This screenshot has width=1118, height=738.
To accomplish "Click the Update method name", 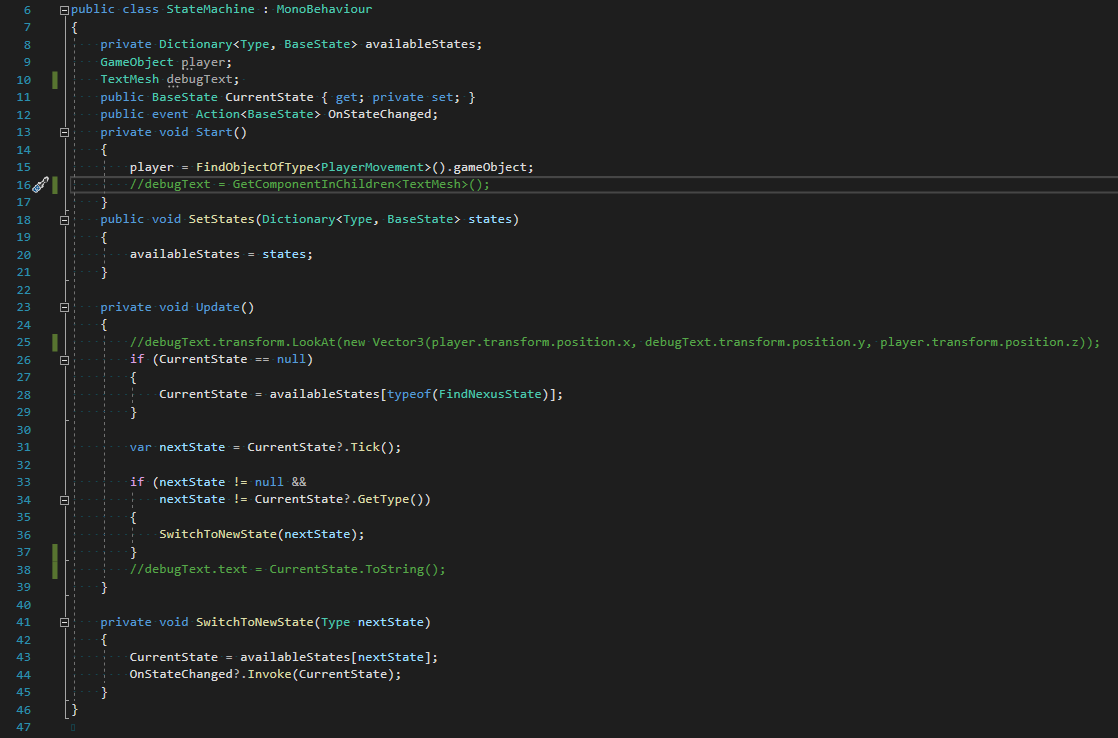I will click(x=217, y=307).
